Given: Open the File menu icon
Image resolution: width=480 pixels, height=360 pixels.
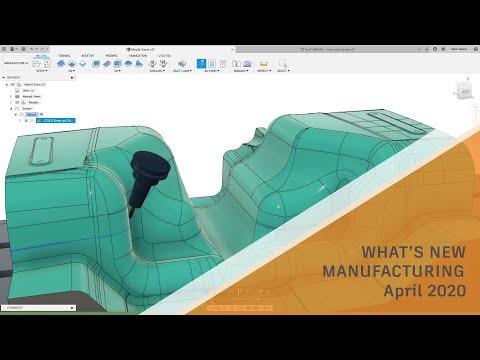Looking at the screenshot, I should (13, 49).
